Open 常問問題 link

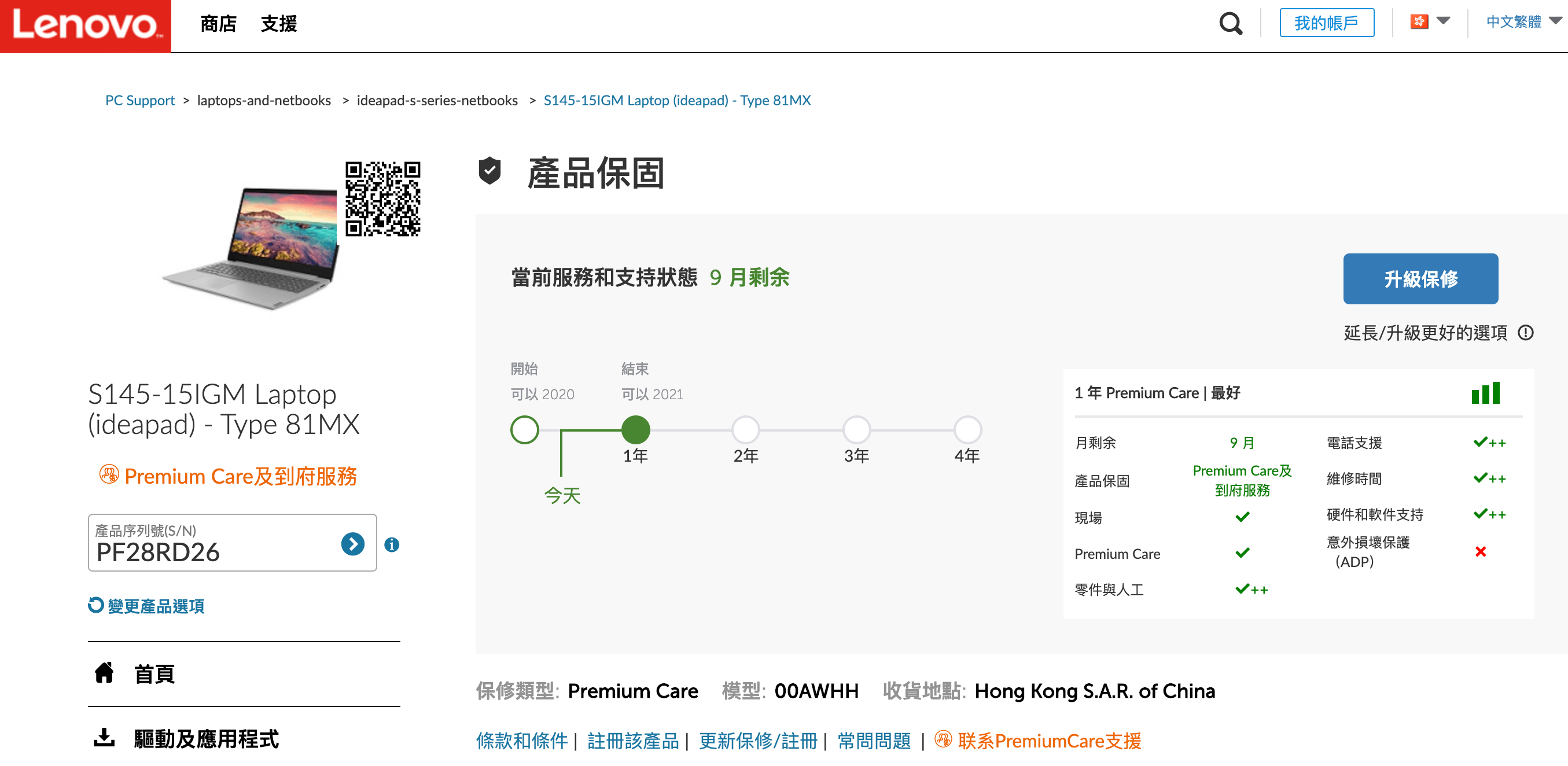click(x=874, y=741)
